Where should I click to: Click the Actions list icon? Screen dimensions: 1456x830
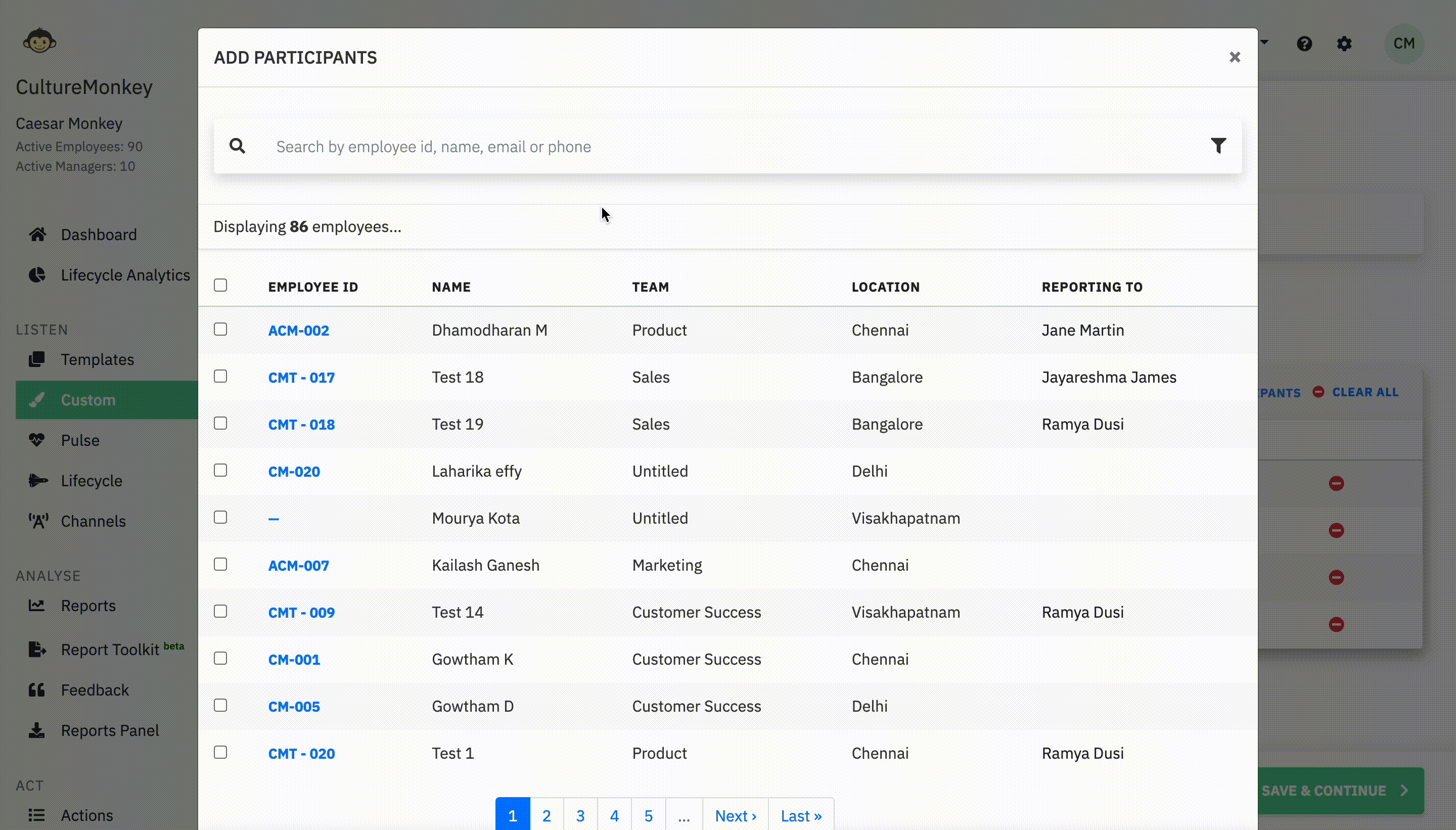click(x=36, y=815)
